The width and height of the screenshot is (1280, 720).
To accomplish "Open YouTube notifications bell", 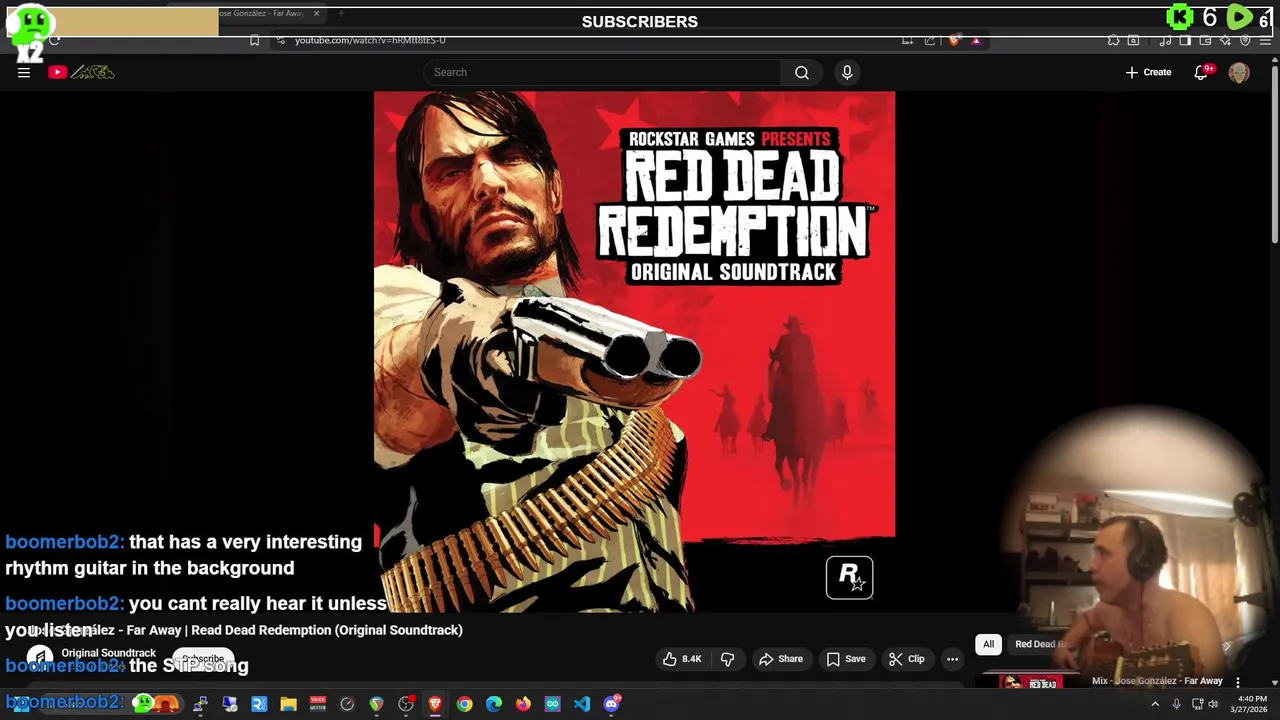I will click(x=1201, y=72).
